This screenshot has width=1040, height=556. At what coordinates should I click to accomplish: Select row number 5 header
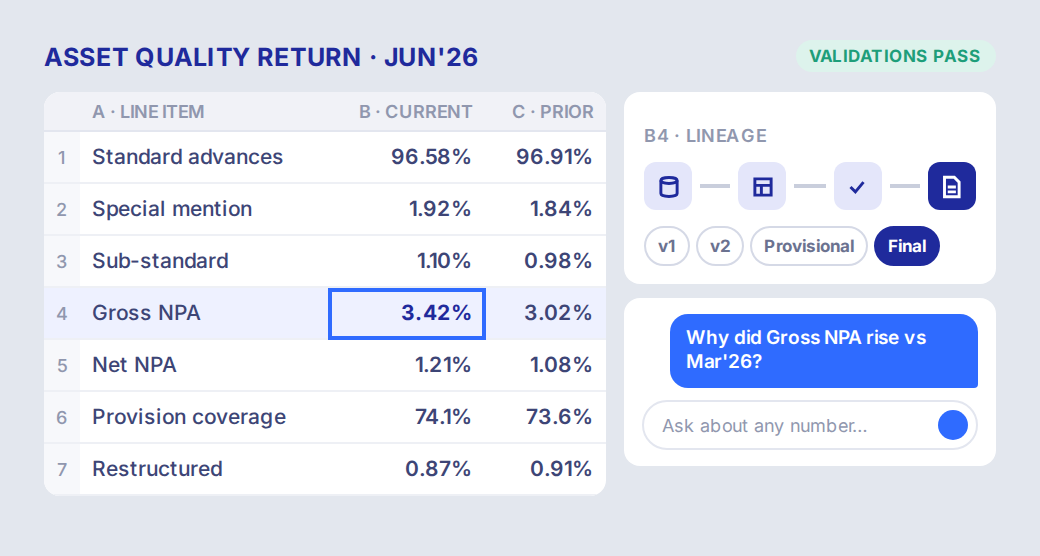click(62, 366)
